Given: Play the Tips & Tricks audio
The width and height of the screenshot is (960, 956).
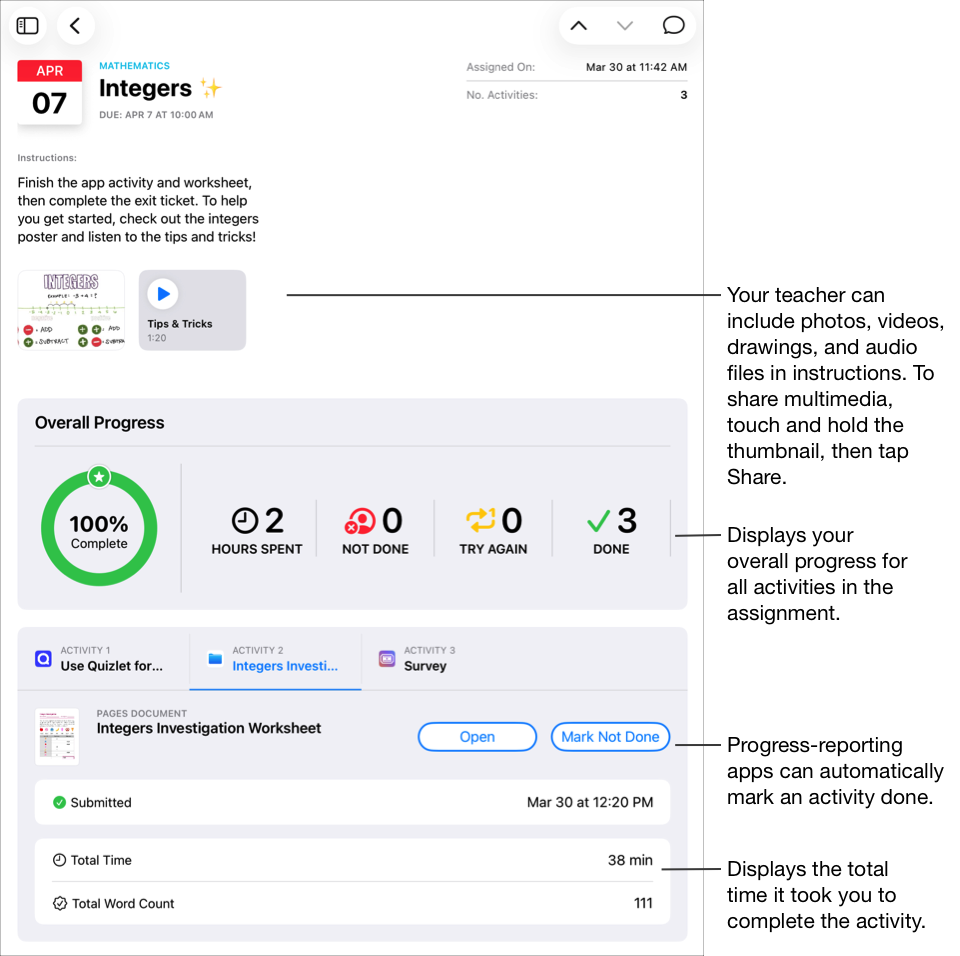Looking at the screenshot, I should 163,293.
